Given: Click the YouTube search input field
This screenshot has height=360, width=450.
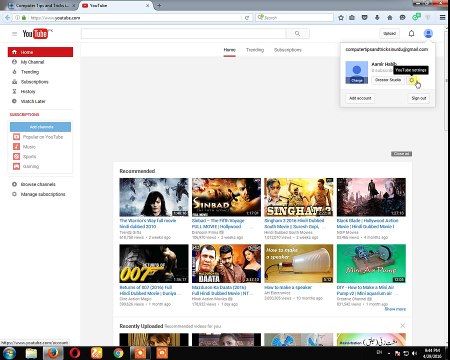Looking at the screenshot, I should [x=183, y=34].
